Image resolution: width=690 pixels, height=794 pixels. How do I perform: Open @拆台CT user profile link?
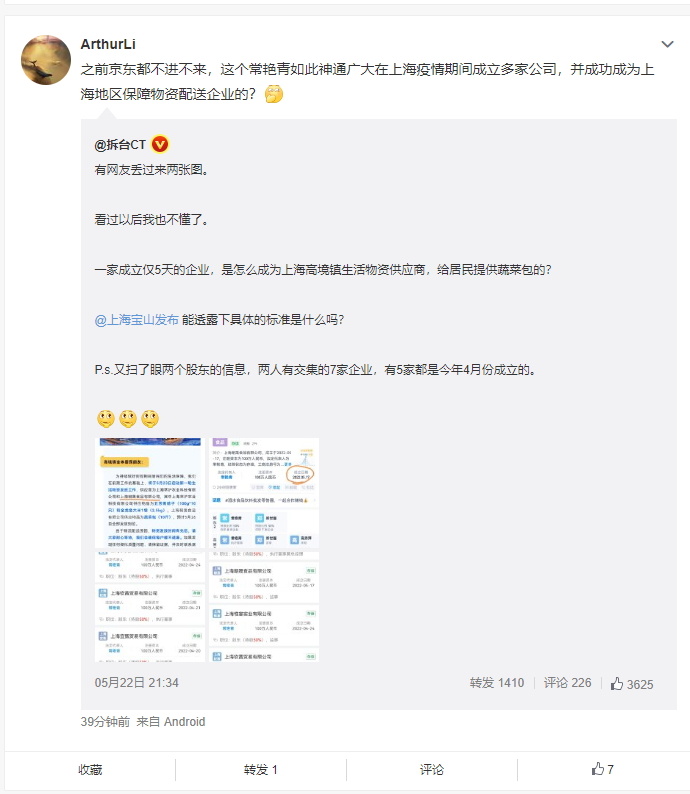120,145
